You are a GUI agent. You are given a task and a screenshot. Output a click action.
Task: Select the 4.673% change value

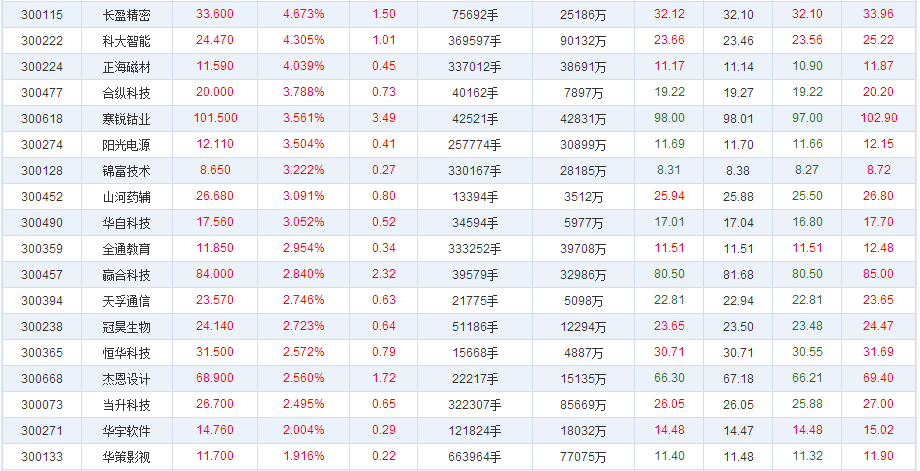303,14
